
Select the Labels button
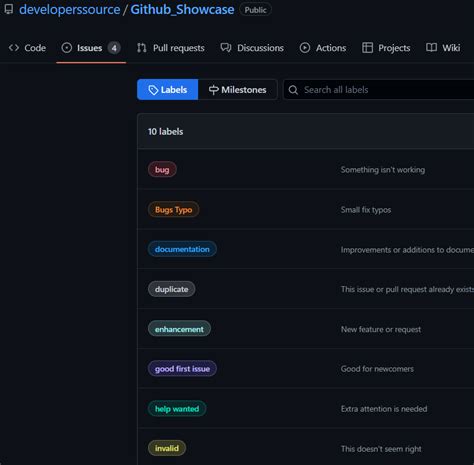pos(168,90)
